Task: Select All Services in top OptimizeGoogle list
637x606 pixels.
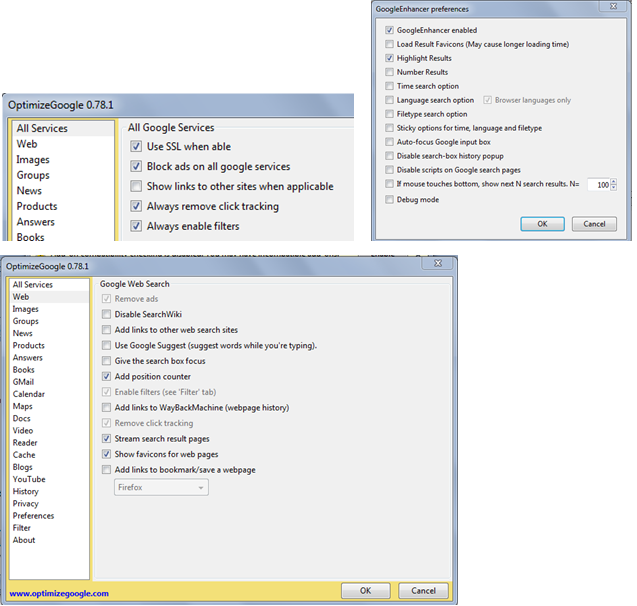Action: (x=63, y=128)
